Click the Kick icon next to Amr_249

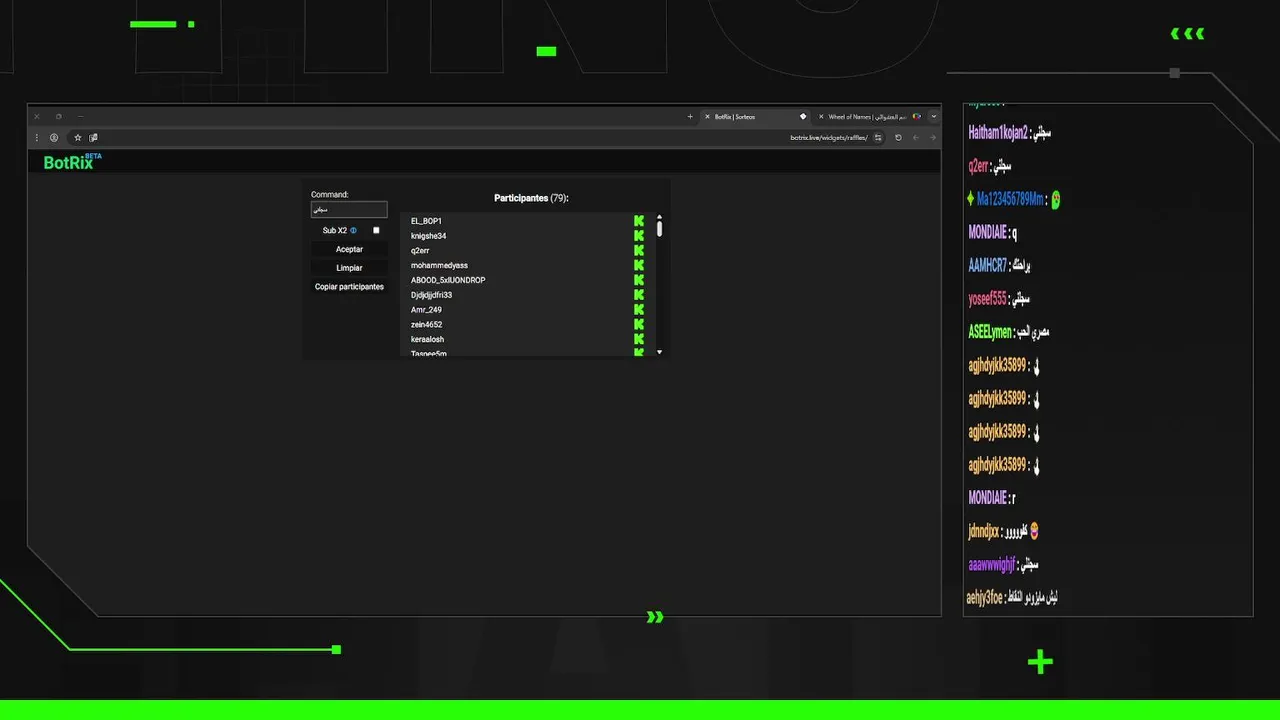coord(639,310)
